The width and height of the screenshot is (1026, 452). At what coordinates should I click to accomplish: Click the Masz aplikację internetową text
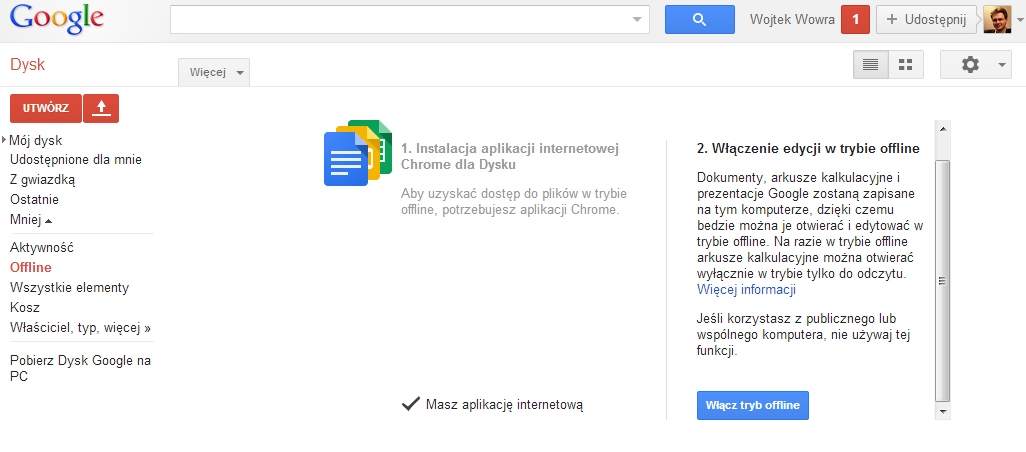[x=504, y=405]
